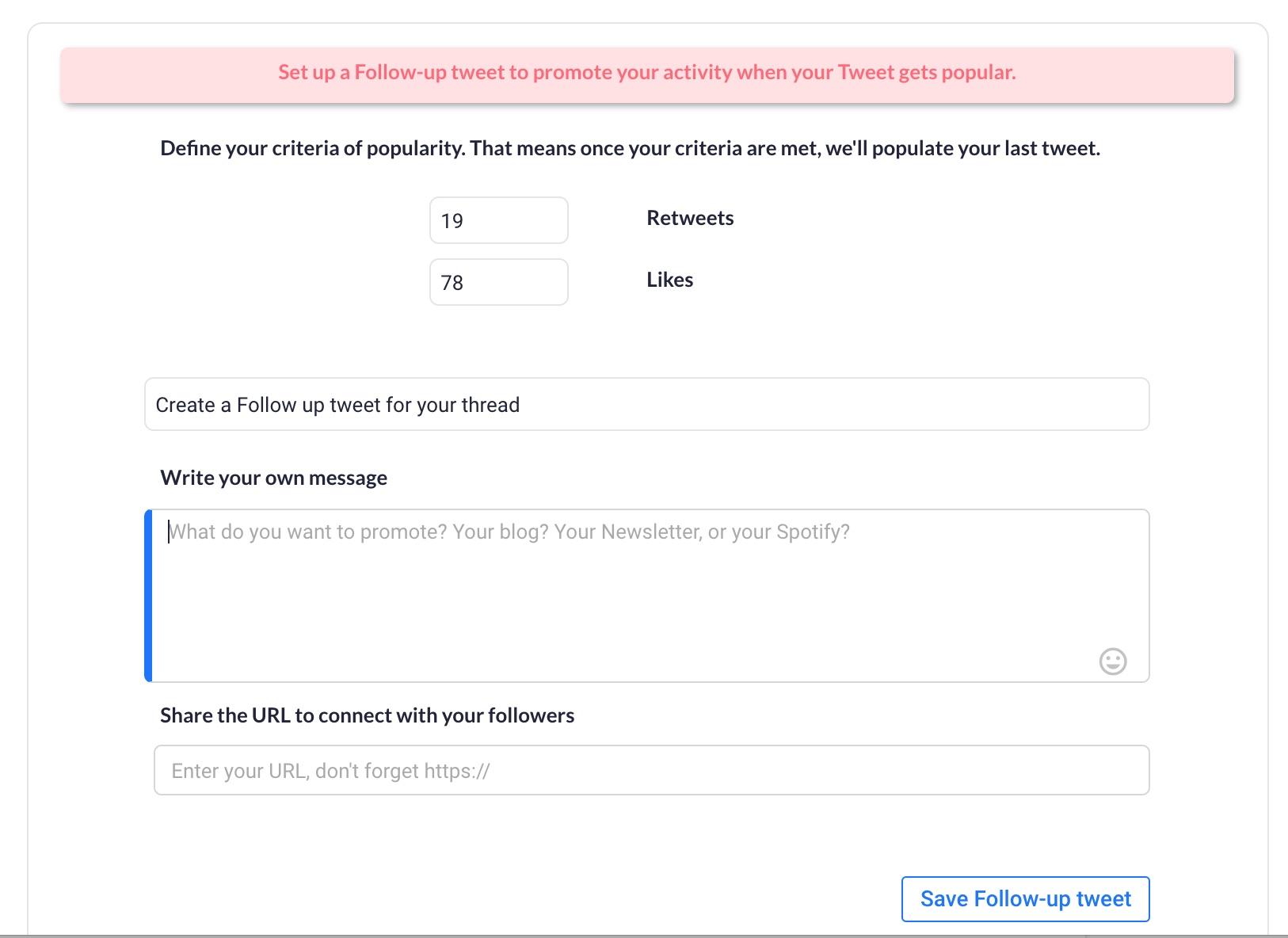The height and width of the screenshot is (938, 1288).
Task: Click the URL input with https placeholder
Action: point(652,770)
